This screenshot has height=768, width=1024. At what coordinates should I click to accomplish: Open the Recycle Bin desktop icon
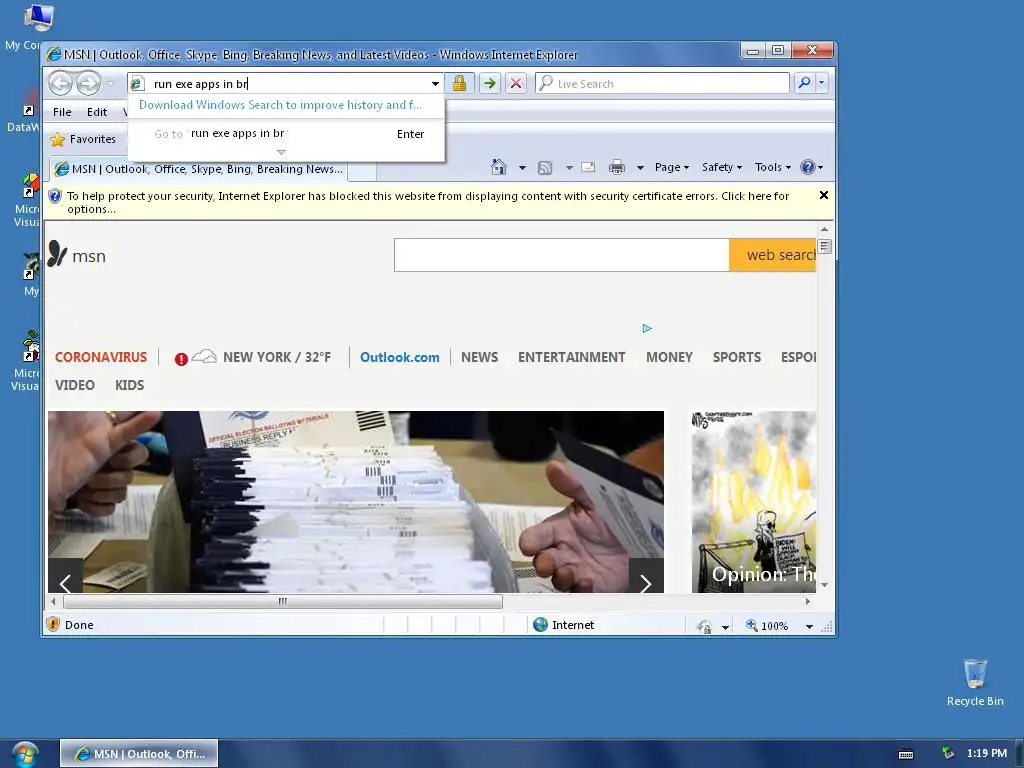[975, 682]
